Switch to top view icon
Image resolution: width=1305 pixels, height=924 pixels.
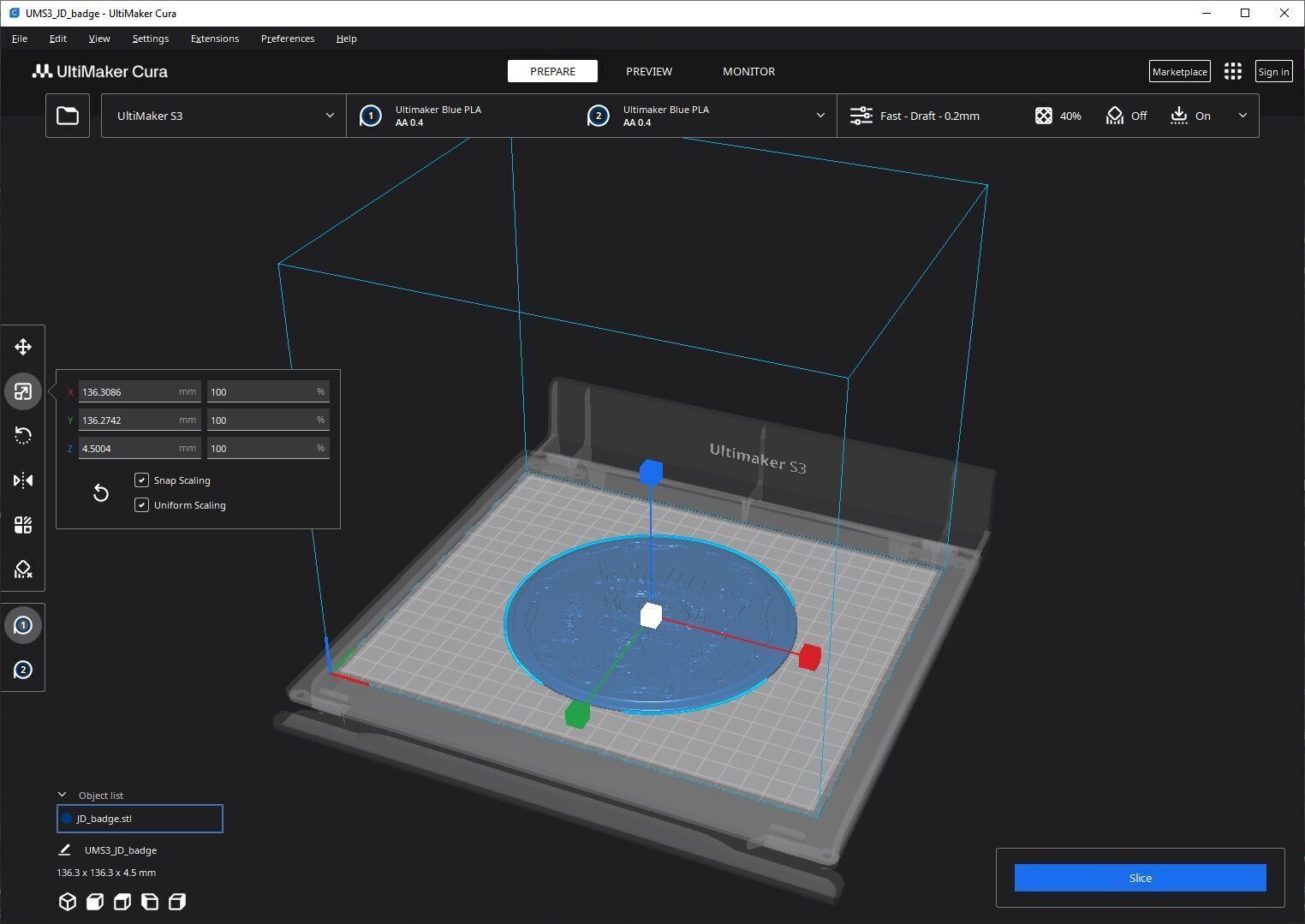(122, 902)
